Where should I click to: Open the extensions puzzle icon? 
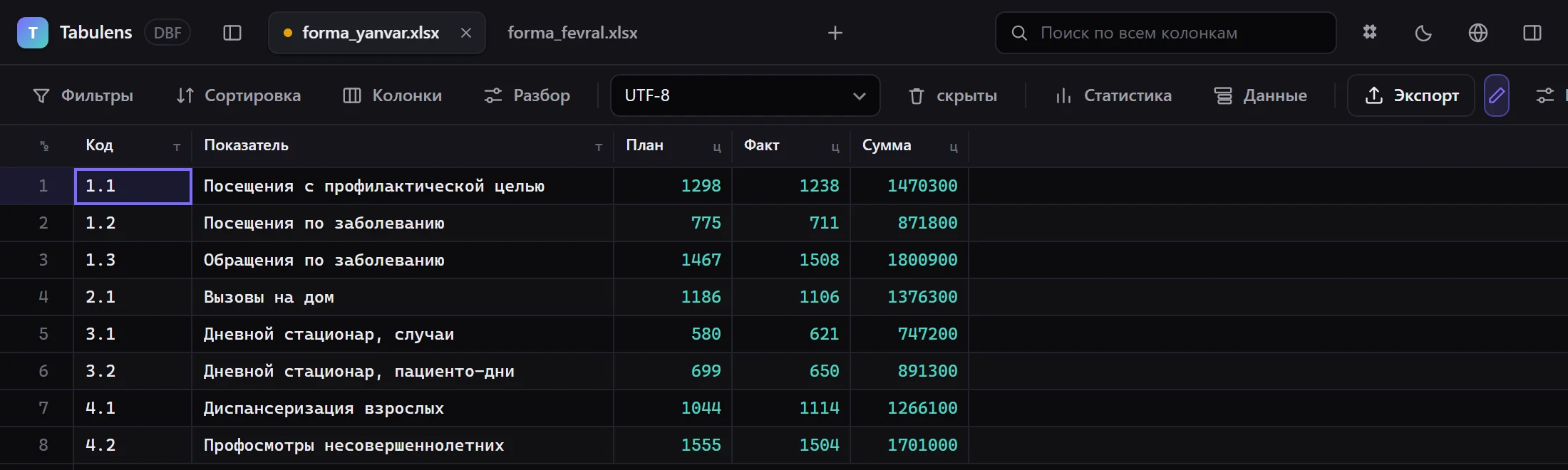[1370, 33]
